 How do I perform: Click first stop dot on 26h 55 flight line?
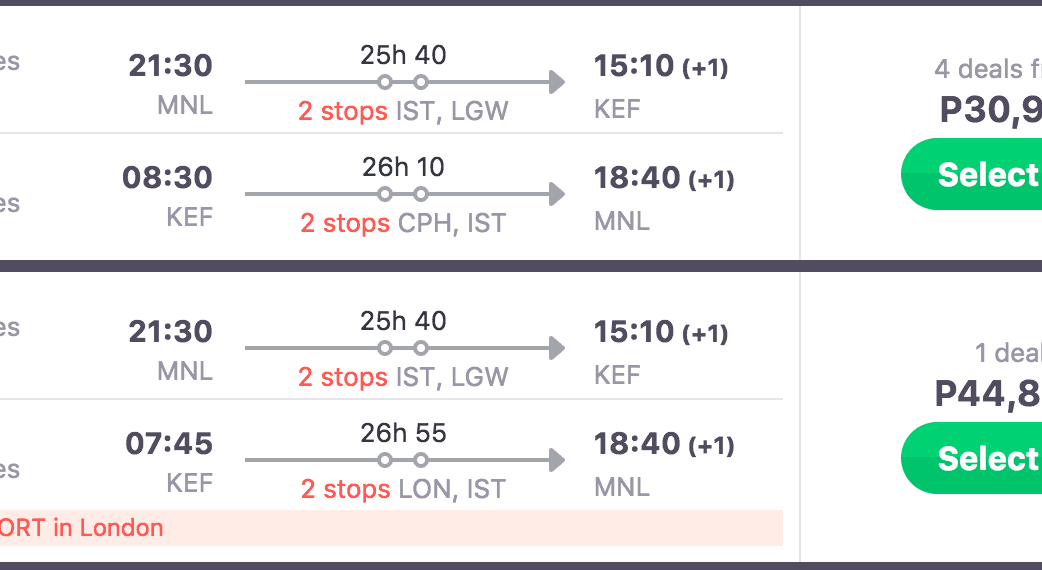point(385,460)
